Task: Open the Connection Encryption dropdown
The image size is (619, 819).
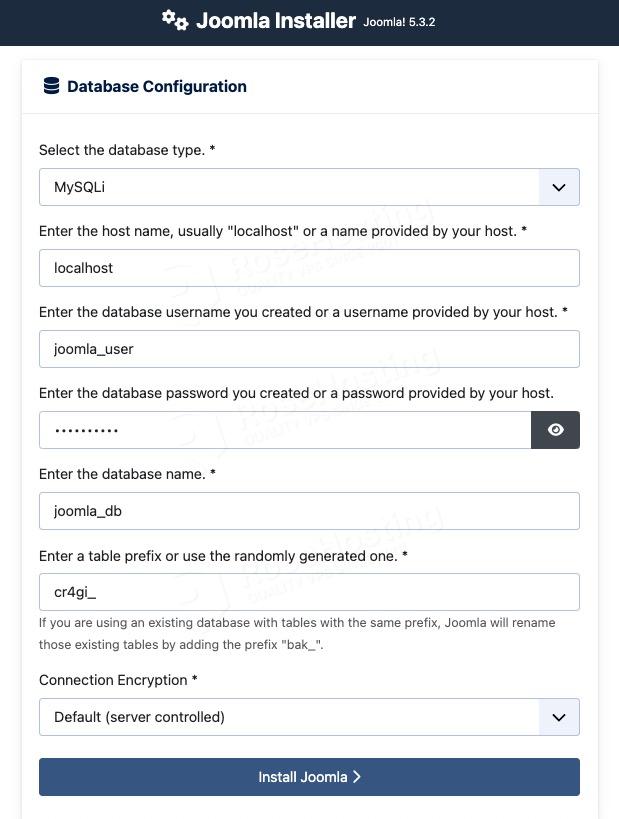Action: (x=290, y=717)
